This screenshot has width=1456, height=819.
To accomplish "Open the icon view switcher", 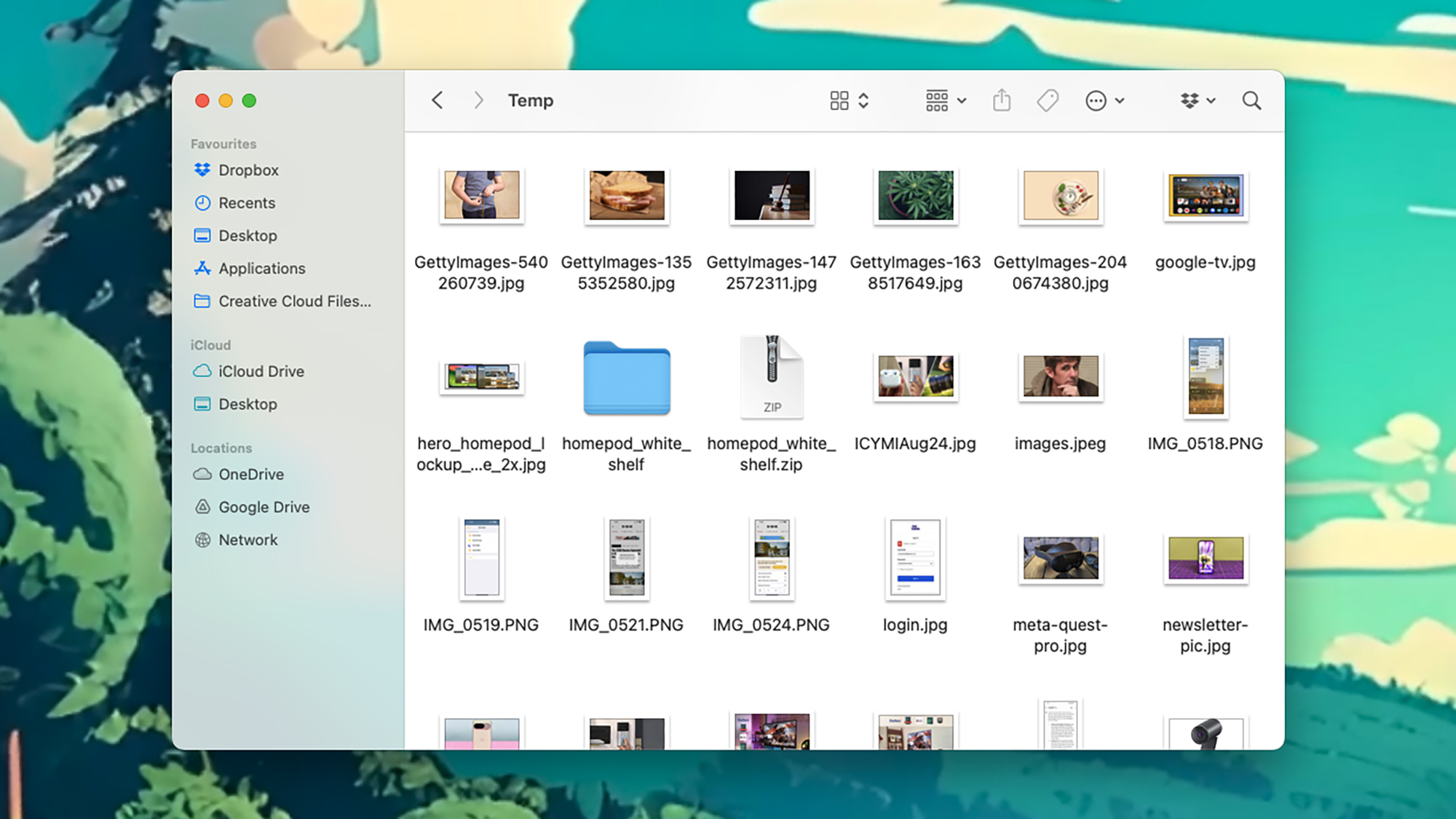I will pyautogui.click(x=849, y=100).
